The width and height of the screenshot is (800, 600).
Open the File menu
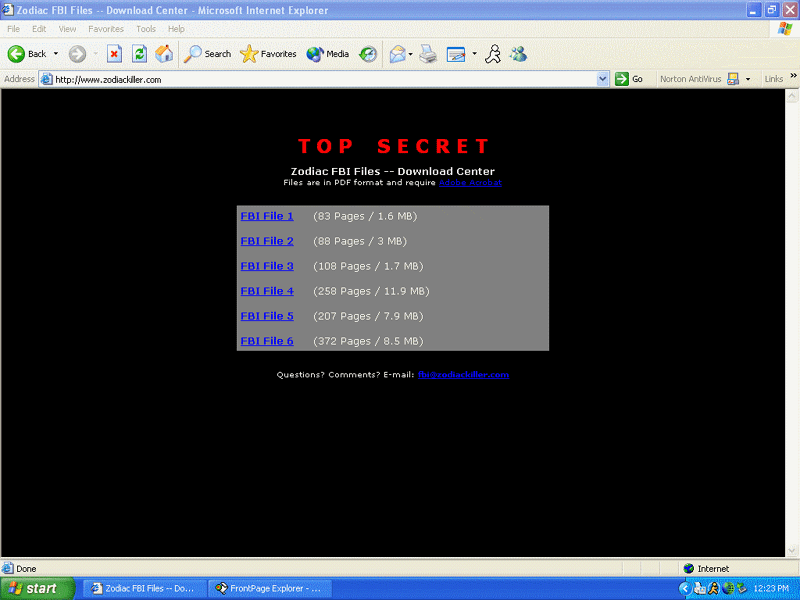pos(13,29)
